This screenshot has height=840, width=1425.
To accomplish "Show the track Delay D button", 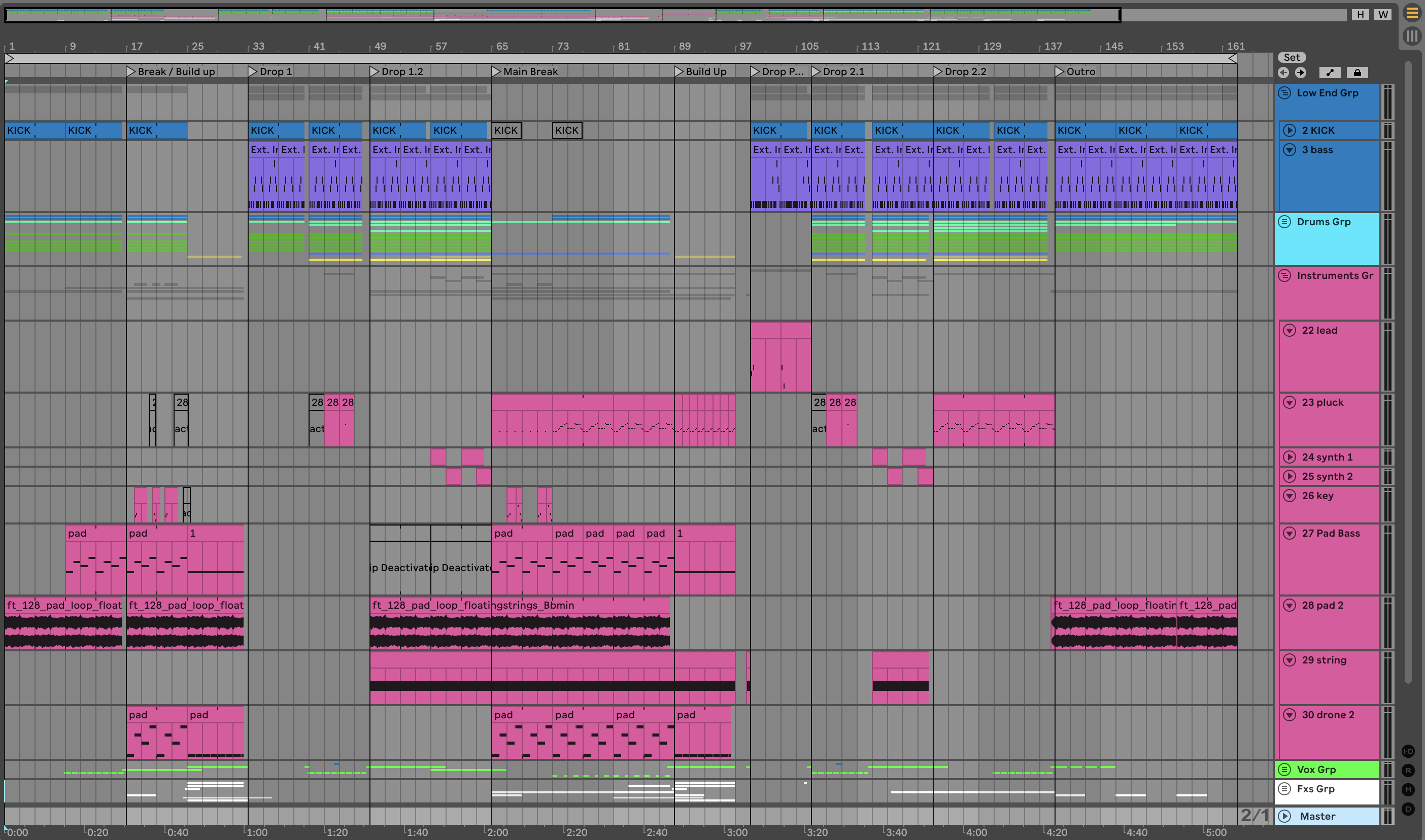I will click(1408, 809).
